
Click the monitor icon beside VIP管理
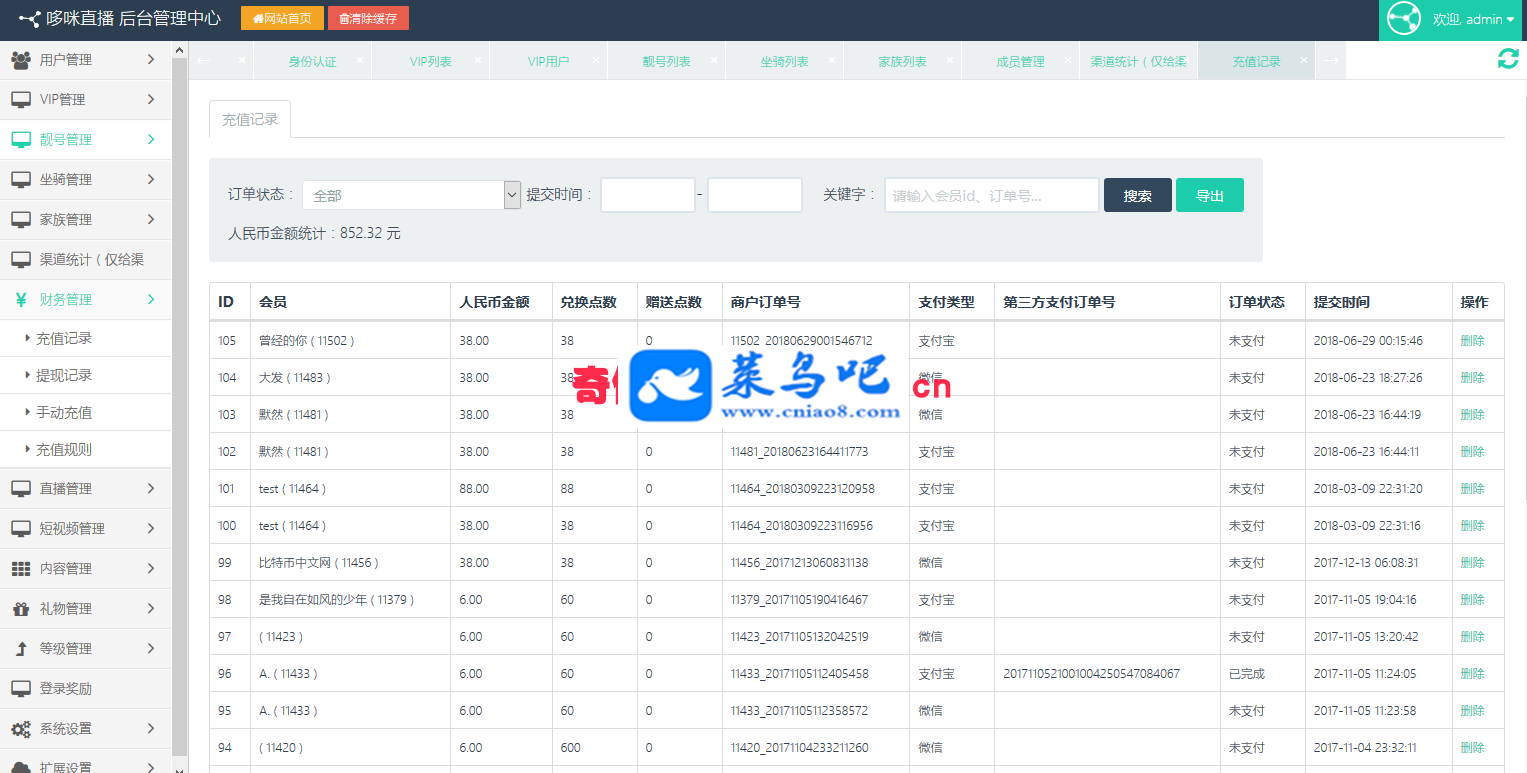pos(20,100)
